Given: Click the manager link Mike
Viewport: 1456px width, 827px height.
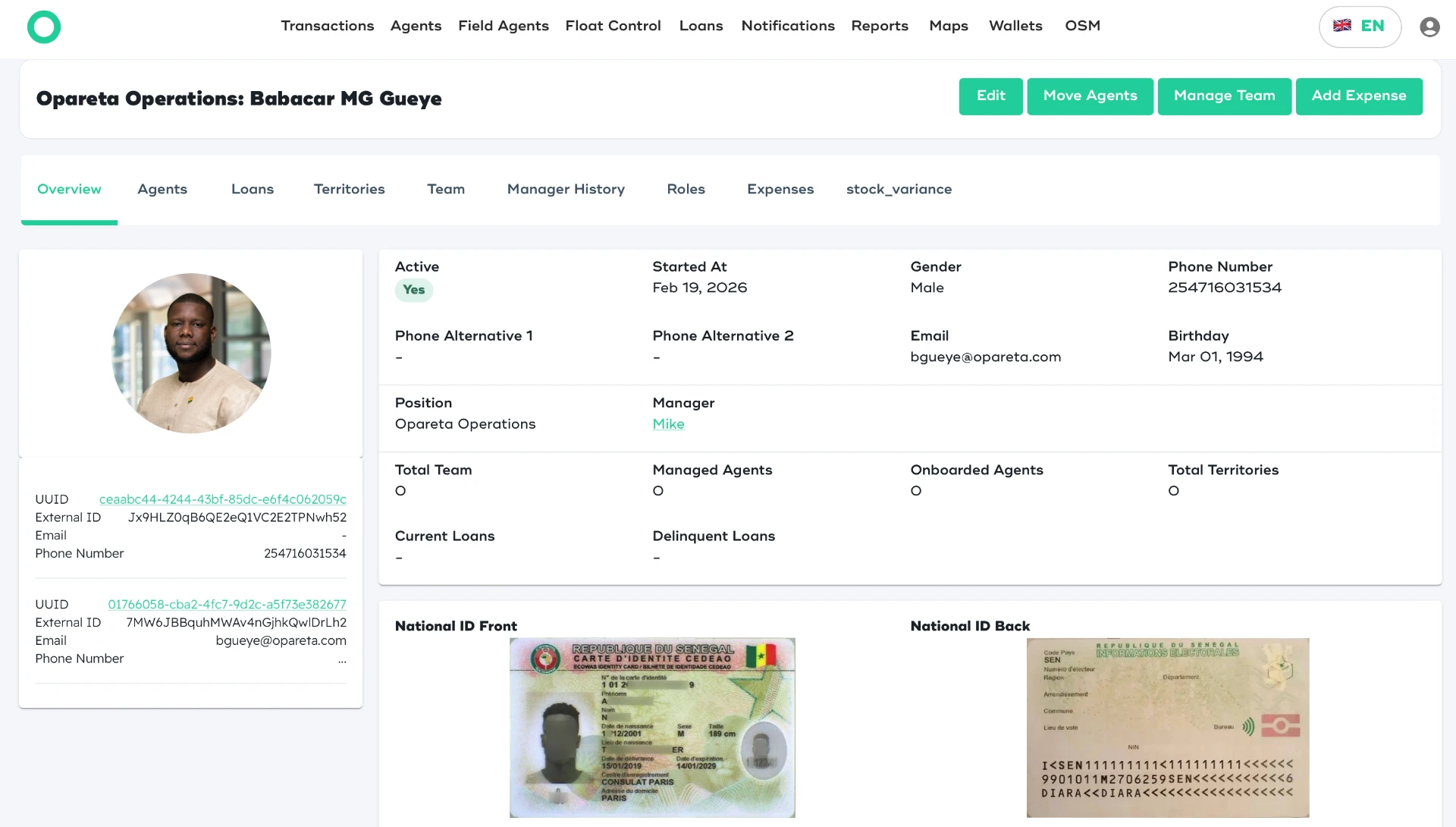Looking at the screenshot, I should (x=668, y=424).
